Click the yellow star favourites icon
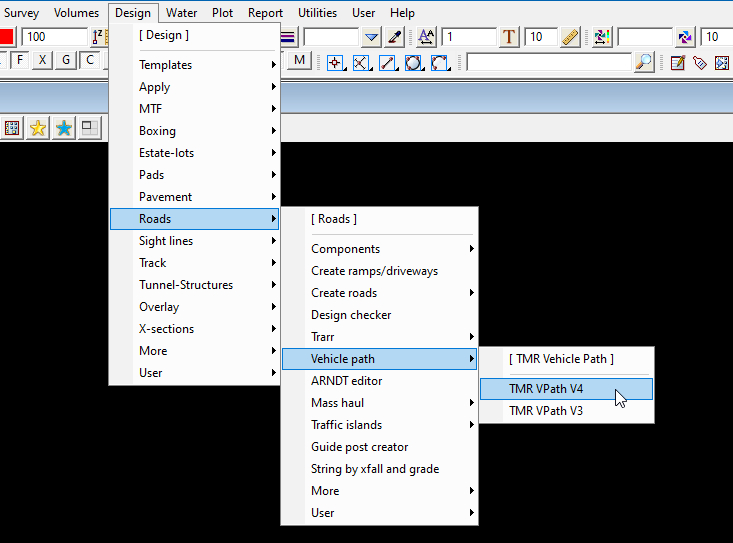 pos(38,128)
